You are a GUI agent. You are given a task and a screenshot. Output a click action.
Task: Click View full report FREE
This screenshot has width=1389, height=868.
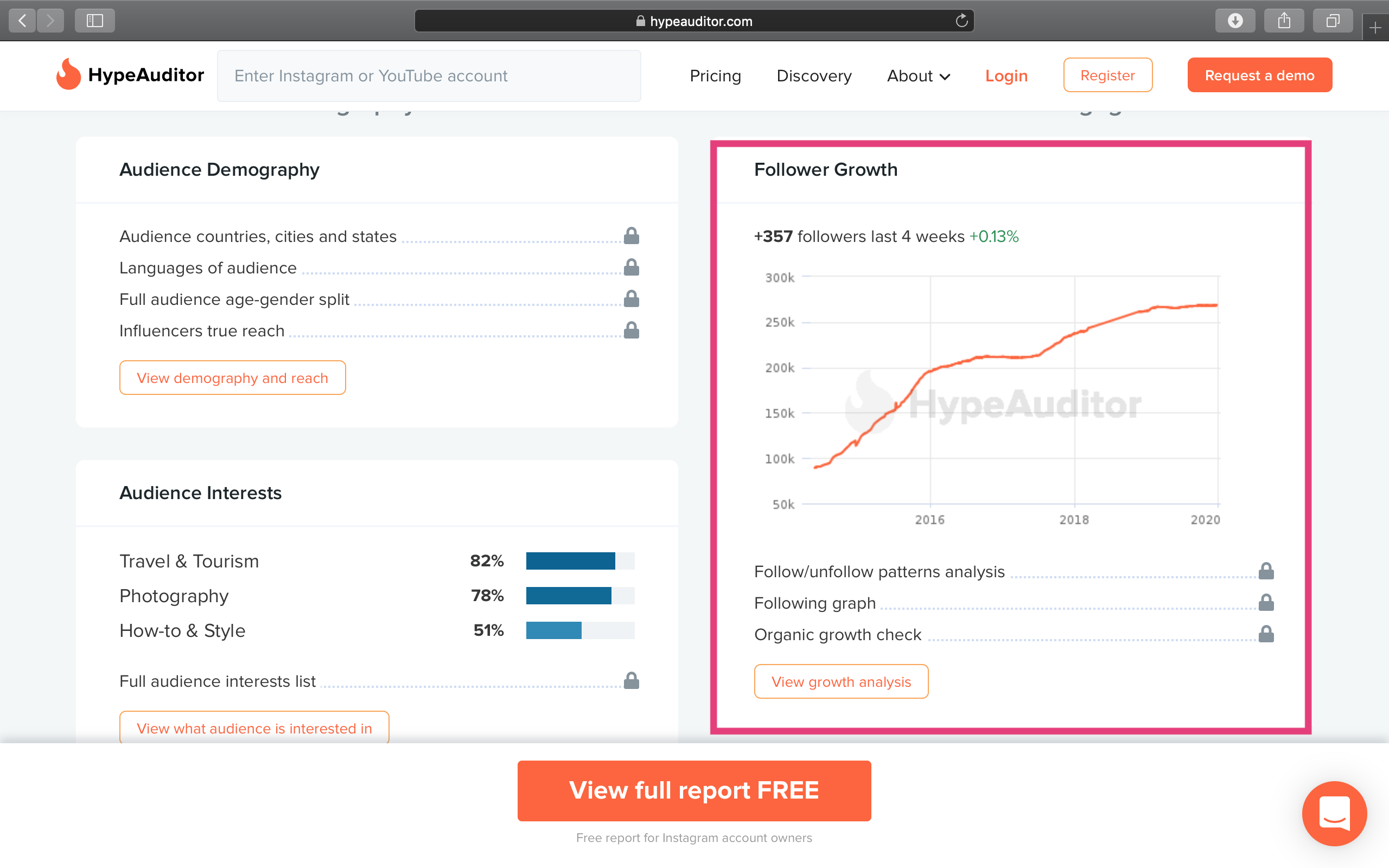point(694,790)
